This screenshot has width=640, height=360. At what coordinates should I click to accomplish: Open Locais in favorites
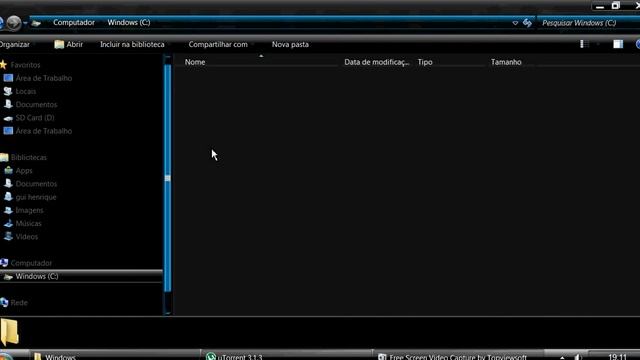pyautogui.click(x=26, y=91)
